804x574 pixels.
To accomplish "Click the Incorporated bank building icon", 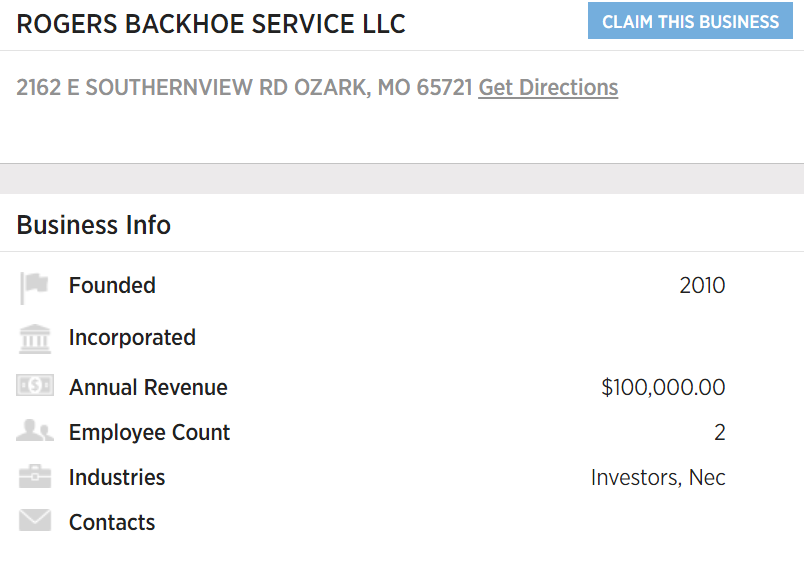I will [x=35, y=339].
